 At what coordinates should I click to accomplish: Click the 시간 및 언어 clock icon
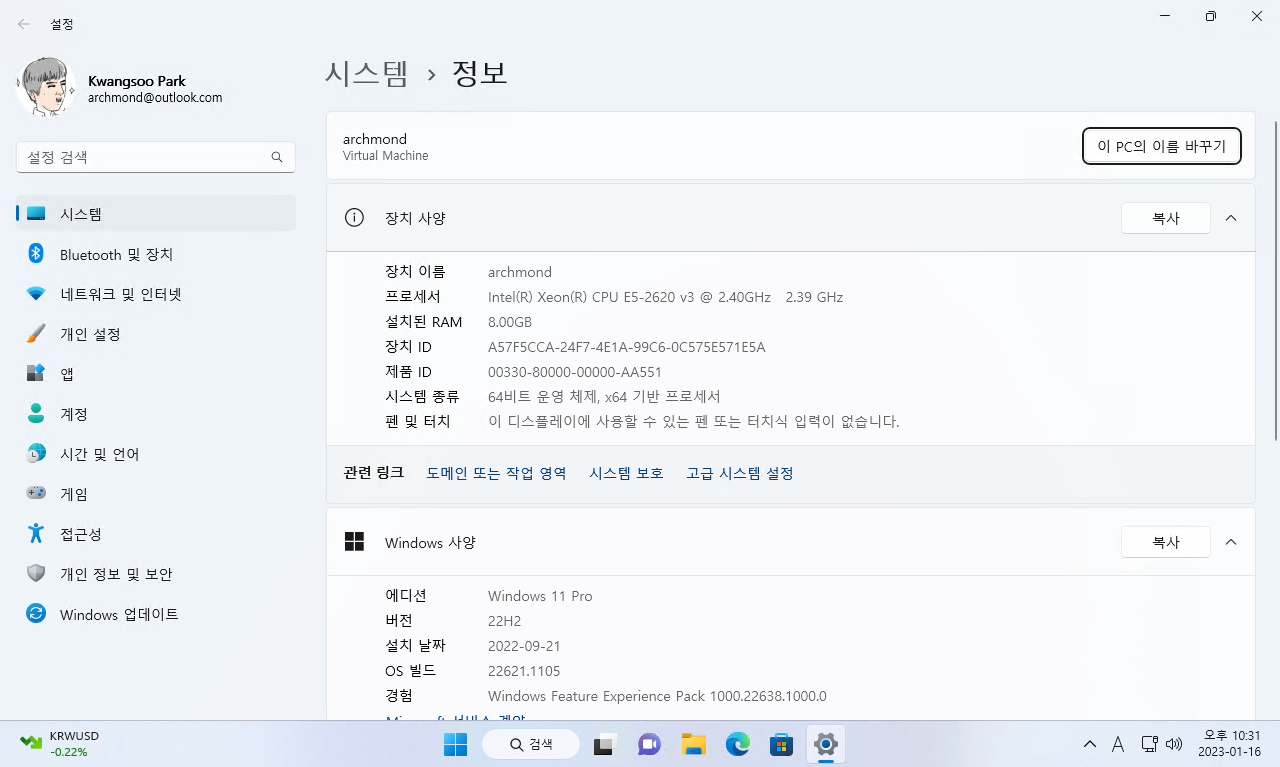[x=36, y=454]
